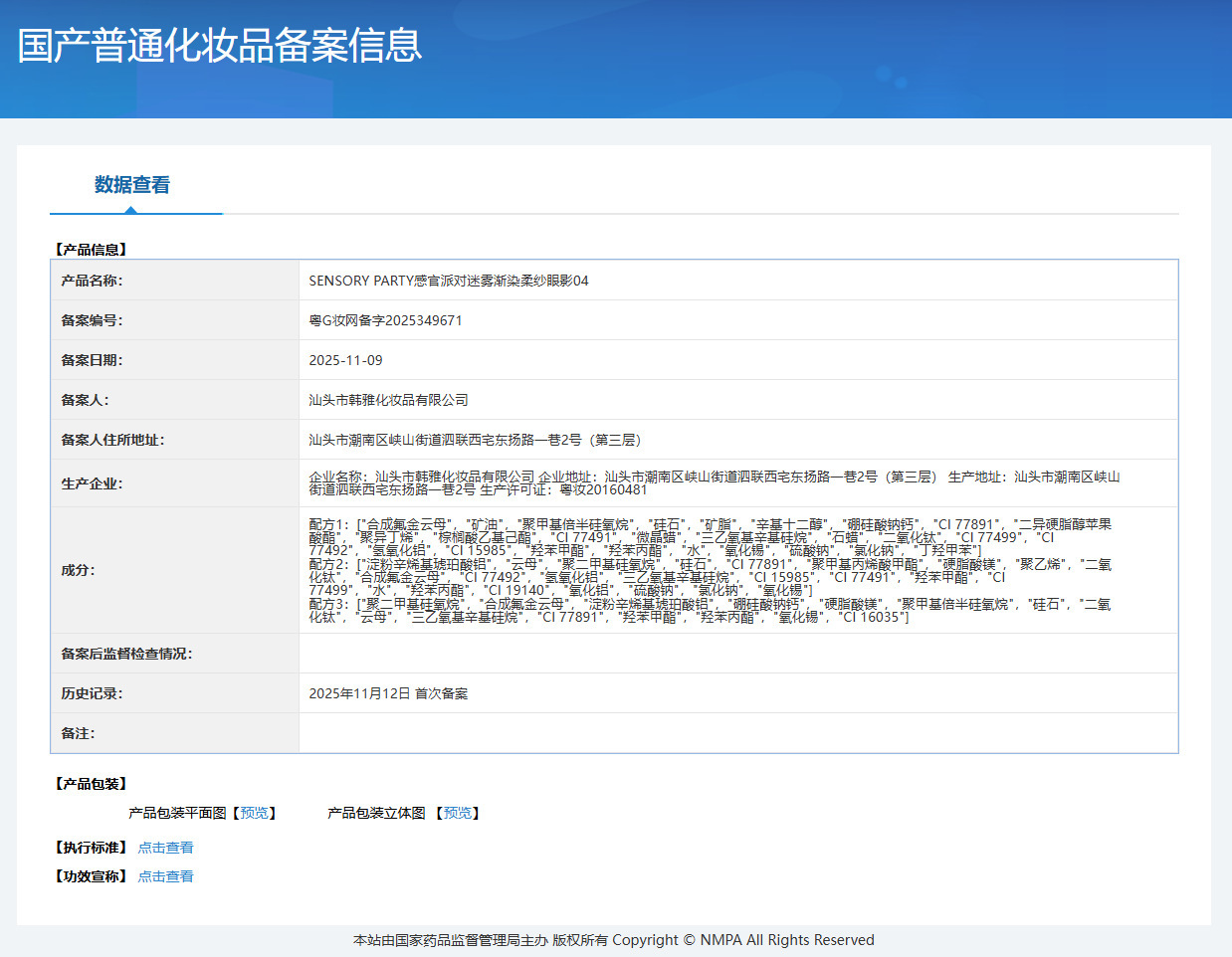This screenshot has width=1232, height=957.
Task: Click the filing number 粤G妆网备字2025349671
Action: (x=386, y=320)
